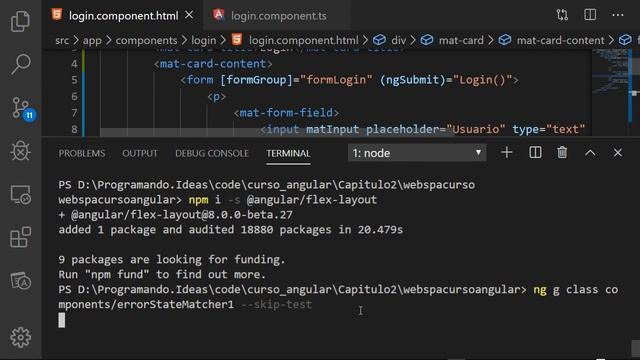Screen dimensions: 640x360
Task: Open the More Actions ellipsis menu
Action: click(618, 15)
